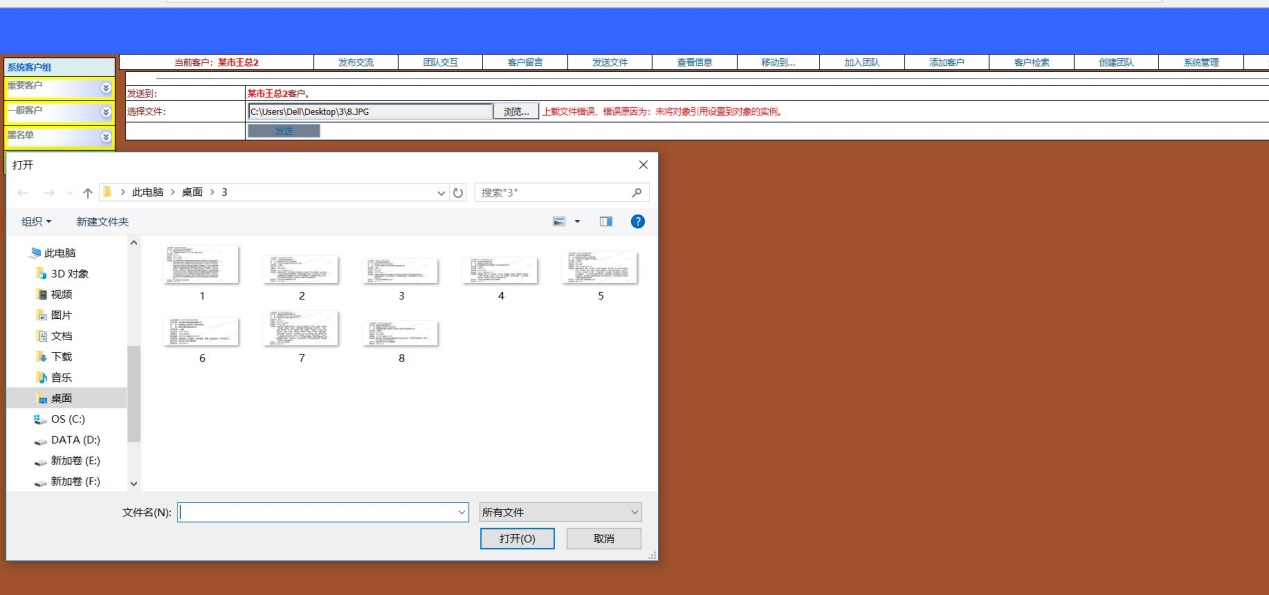The height and width of the screenshot is (595, 1269).
Task: Open the 加入团队 menu item
Action: 862,62
